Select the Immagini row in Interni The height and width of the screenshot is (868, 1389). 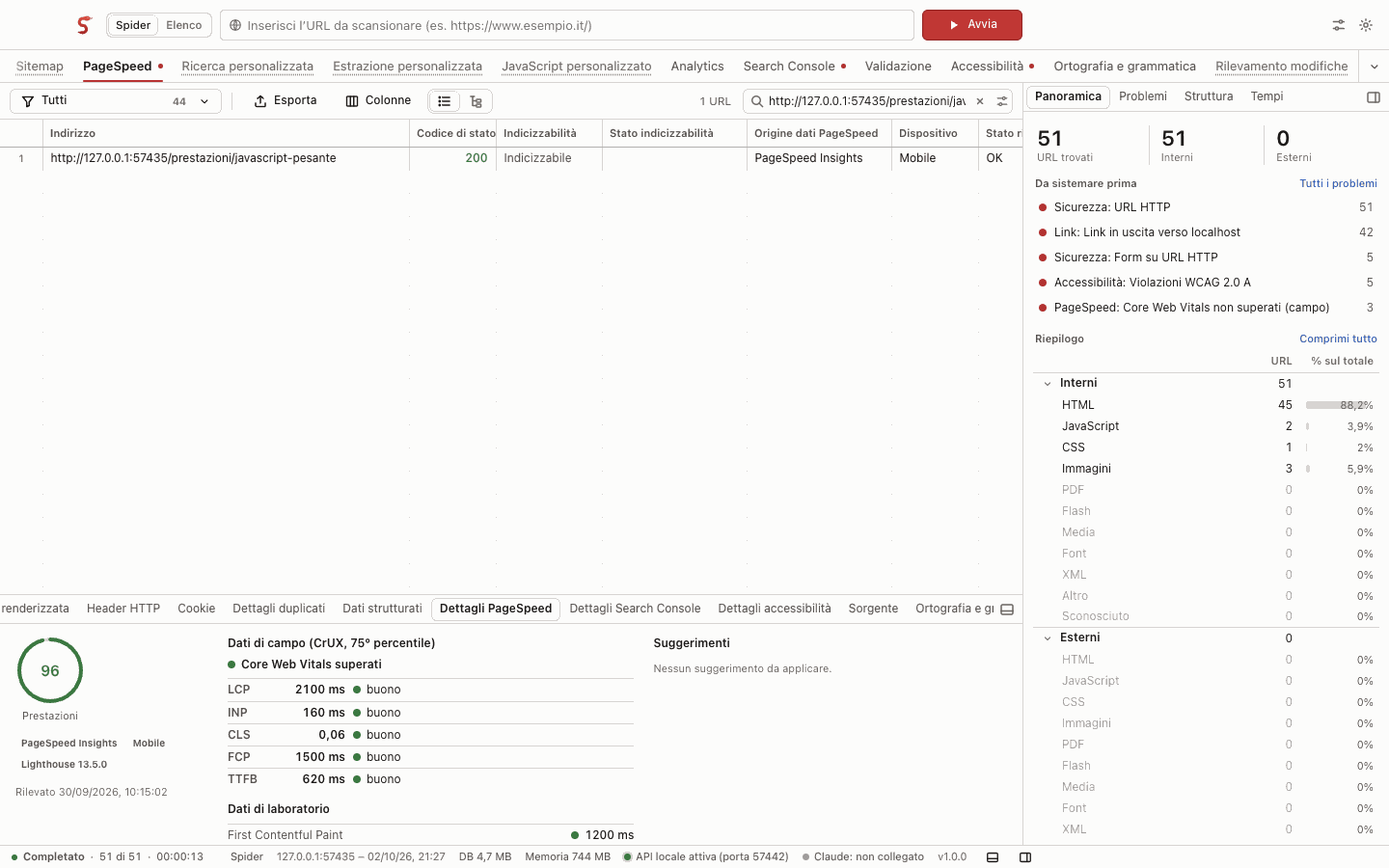coord(1206,469)
